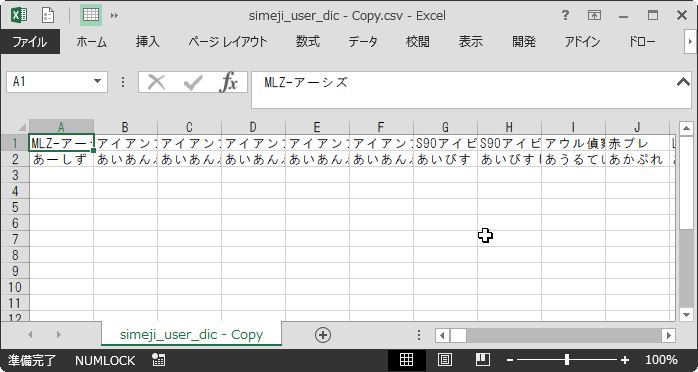Click previous sheet navigation arrow
The height and width of the screenshot is (372, 698).
pos(30,335)
